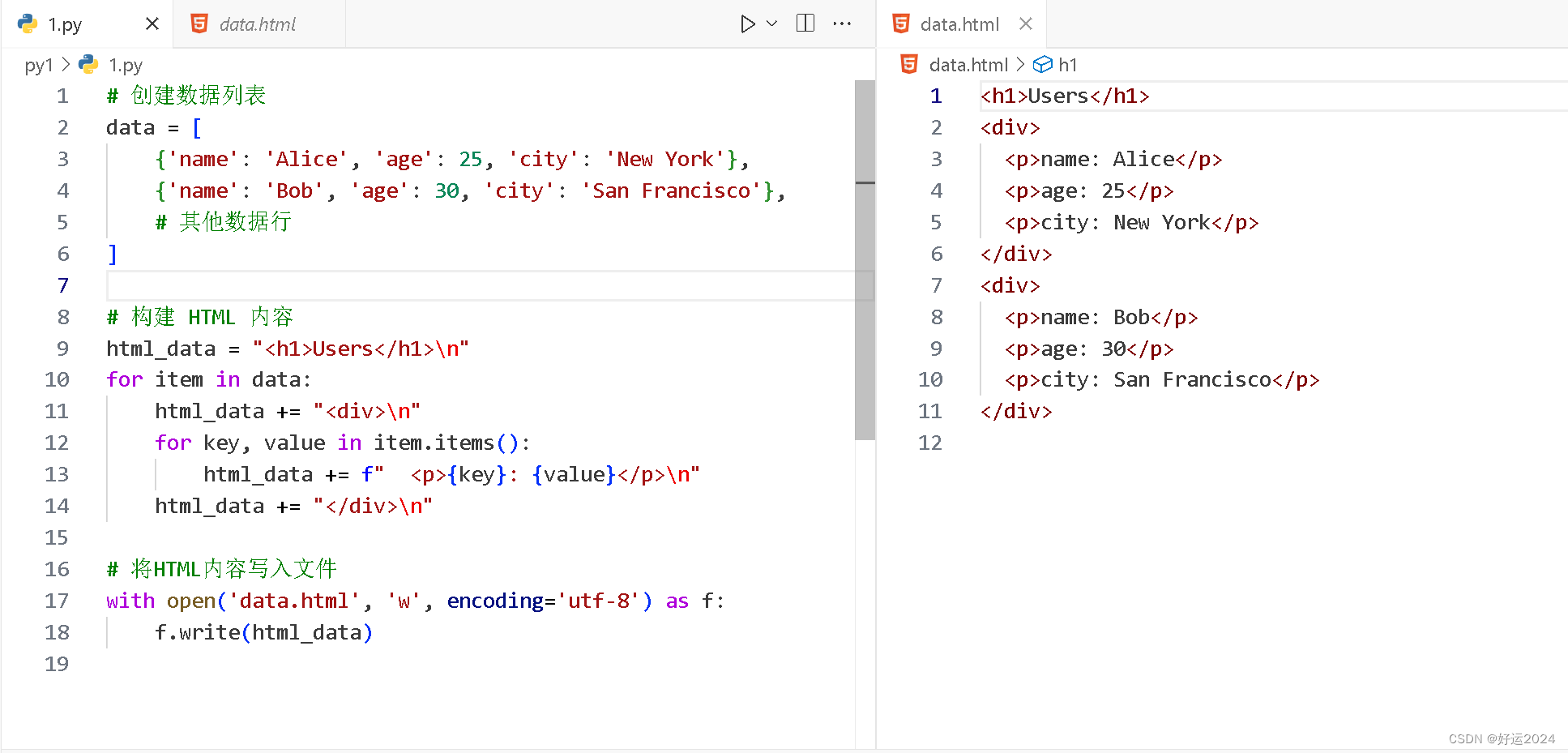The height and width of the screenshot is (753, 1568).
Task: Click the HTML icon in the right breadcrumb bar
Action: [x=908, y=64]
